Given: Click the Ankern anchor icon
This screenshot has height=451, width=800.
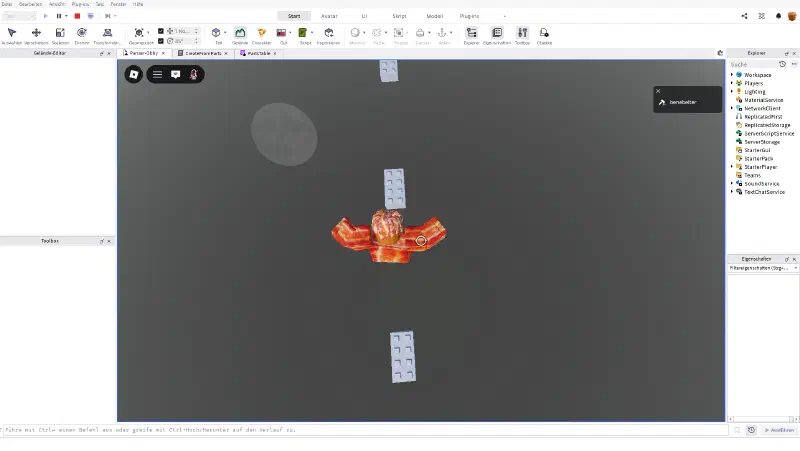Looking at the screenshot, I should 442,33.
